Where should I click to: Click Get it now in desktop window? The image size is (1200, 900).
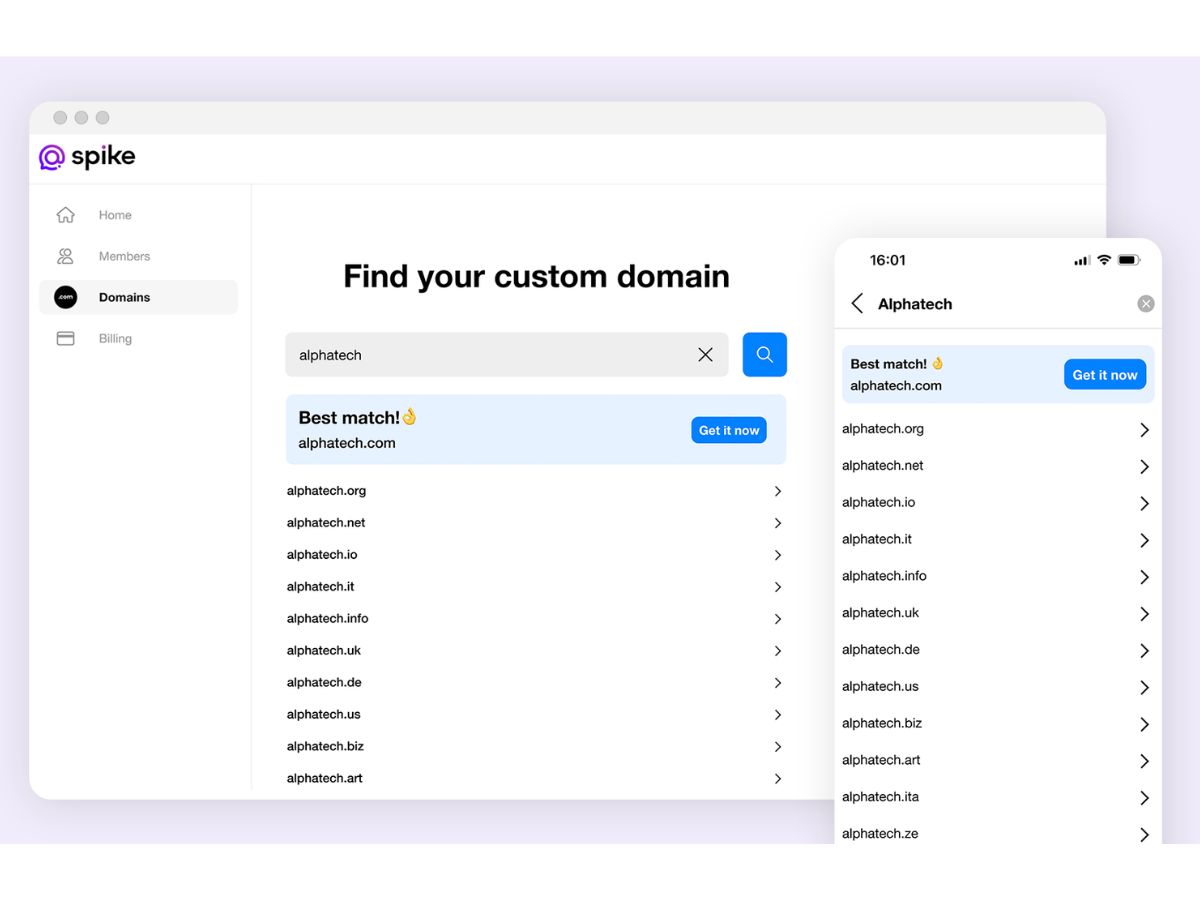tap(729, 430)
